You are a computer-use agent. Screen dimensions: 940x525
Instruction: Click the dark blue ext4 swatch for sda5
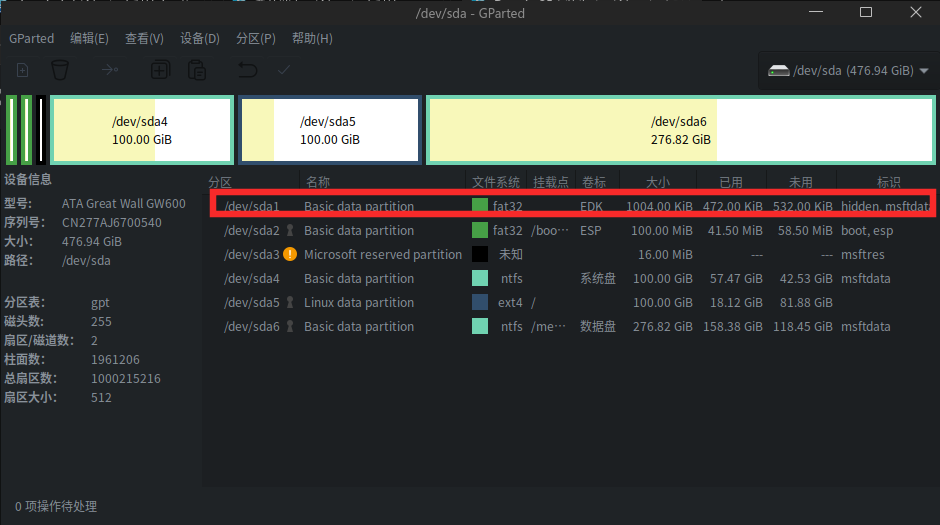pyautogui.click(x=480, y=302)
